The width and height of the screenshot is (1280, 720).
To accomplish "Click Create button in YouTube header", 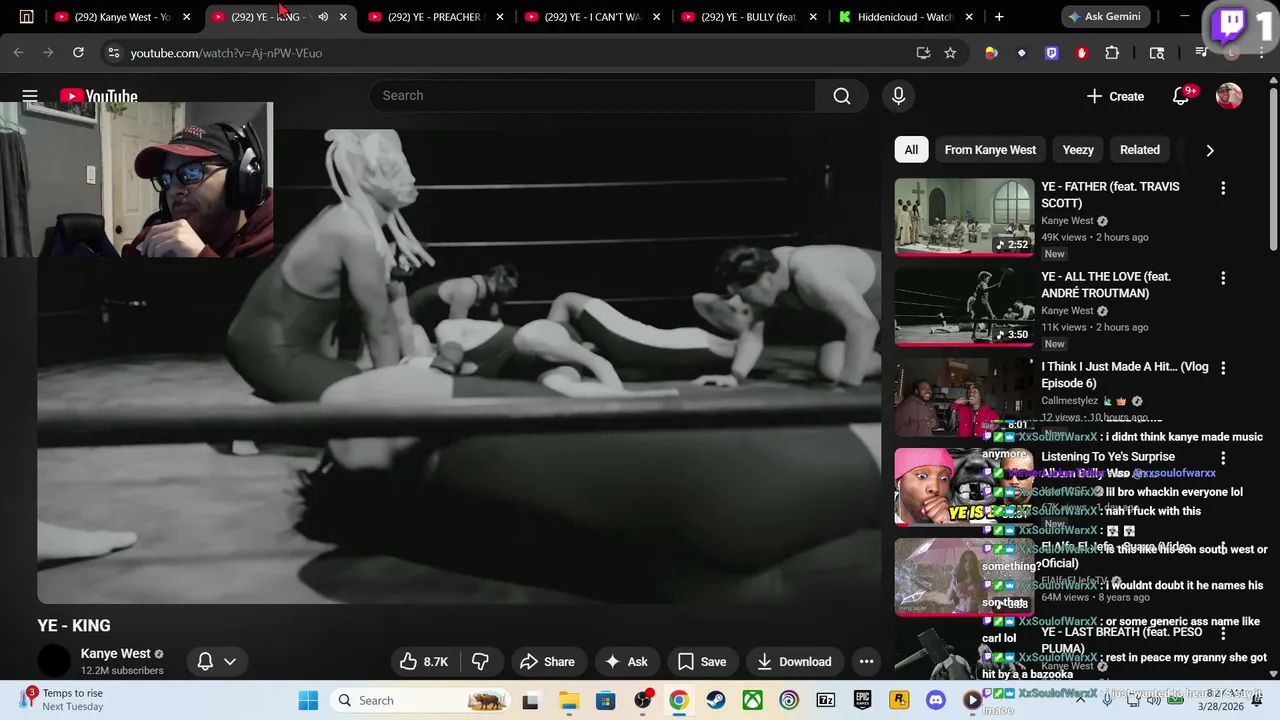I will pyautogui.click(x=1115, y=96).
